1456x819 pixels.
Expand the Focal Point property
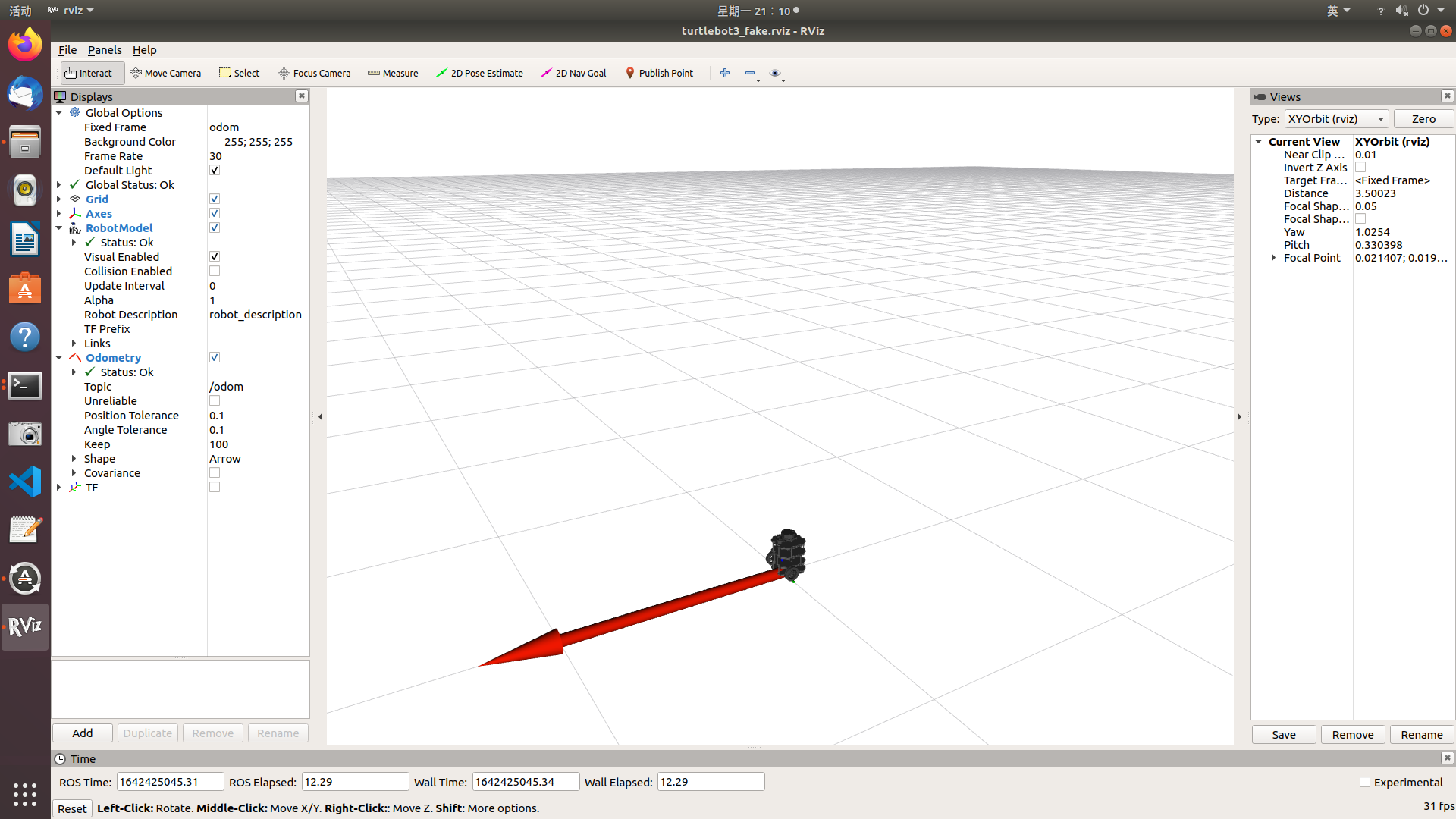[x=1274, y=257]
